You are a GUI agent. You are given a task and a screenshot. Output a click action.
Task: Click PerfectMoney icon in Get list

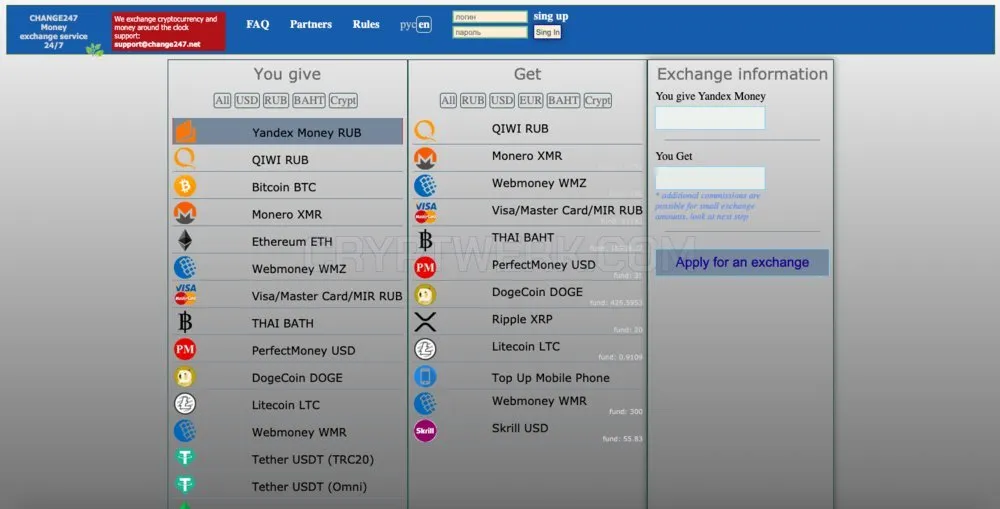(425, 267)
